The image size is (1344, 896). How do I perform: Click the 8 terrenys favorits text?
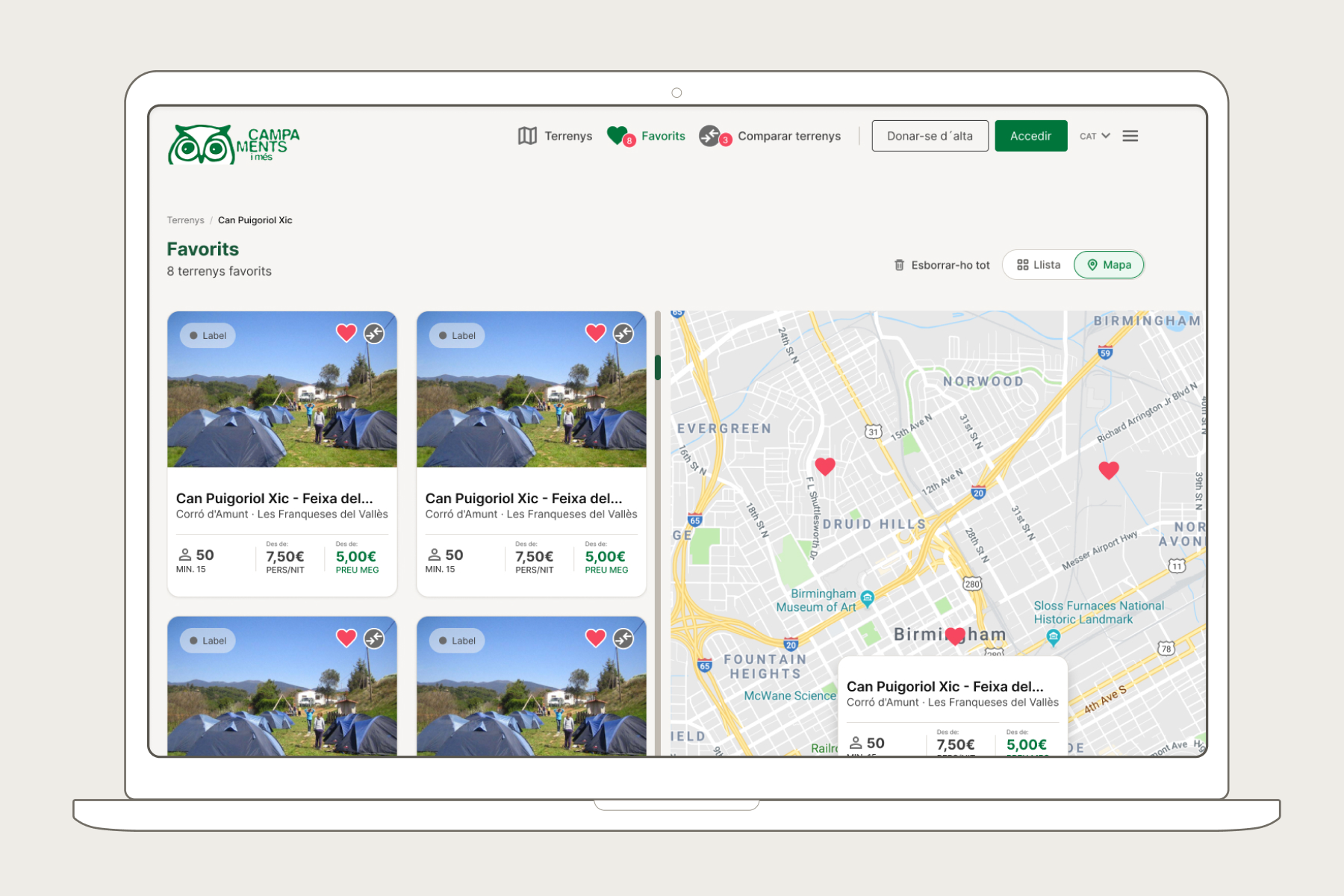[219, 271]
